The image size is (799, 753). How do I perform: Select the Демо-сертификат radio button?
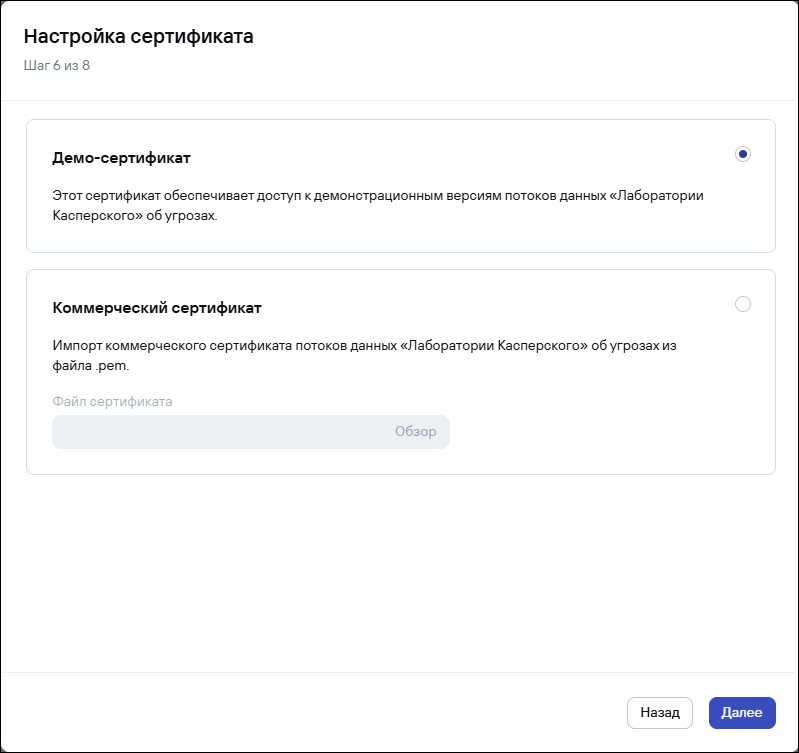pos(742,154)
